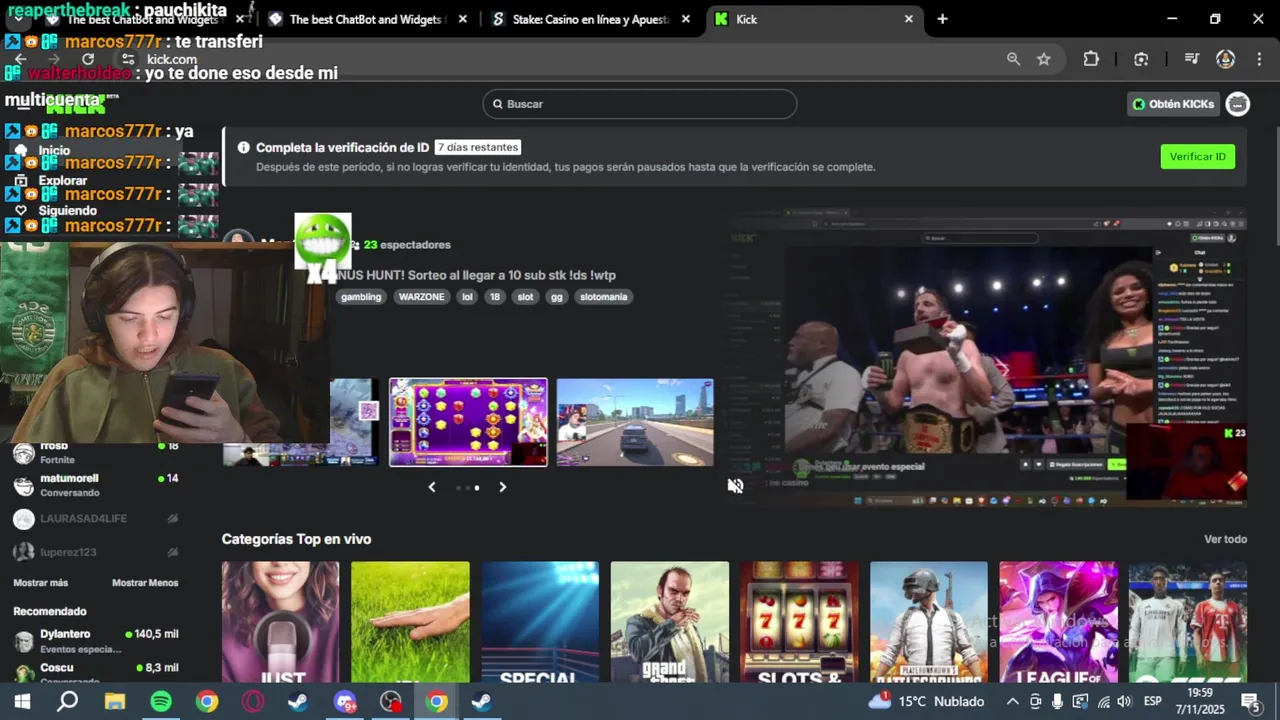The width and height of the screenshot is (1280, 720).
Task: Open Windows taskbar search
Action: pyautogui.click(x=68, y=702)
